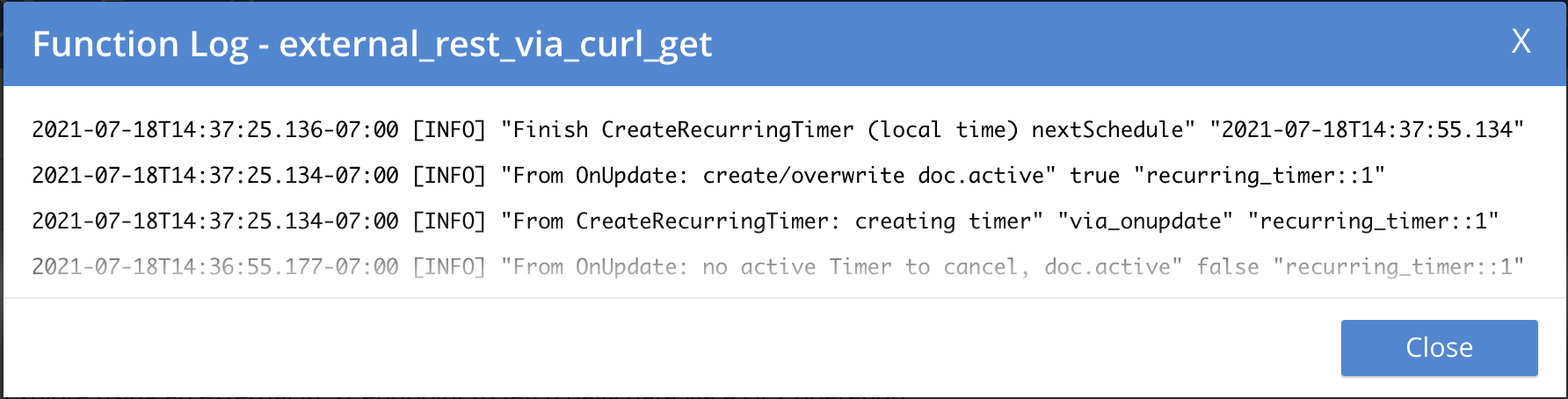Click the external_rest_via_curl_get function name in the header
The height and width of the screenshot is (399, 1568).
[495, 44]
